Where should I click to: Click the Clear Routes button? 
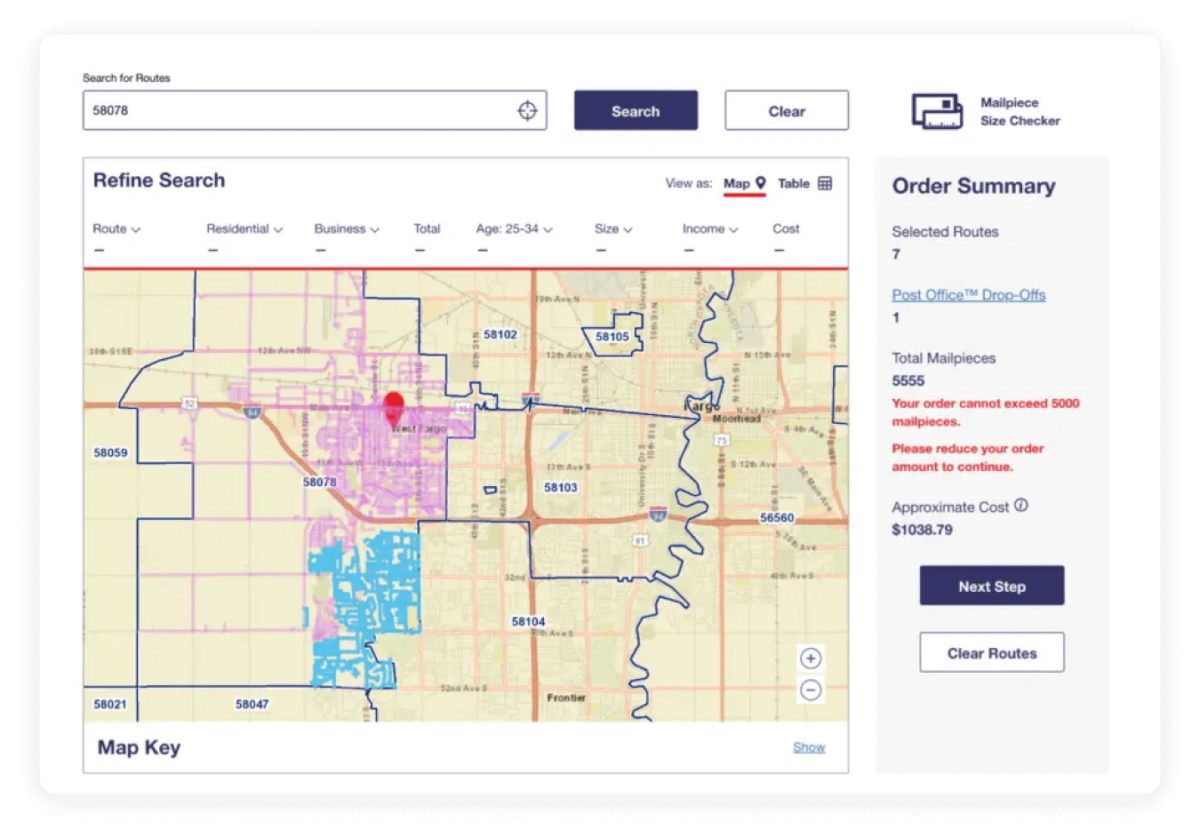pos(991,651)
